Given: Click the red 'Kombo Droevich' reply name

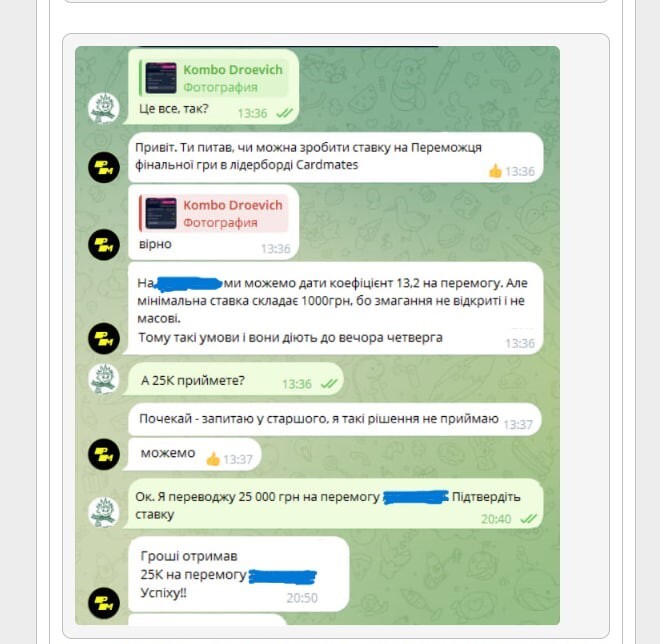Looking at the screenshot, I should point(233,205).
